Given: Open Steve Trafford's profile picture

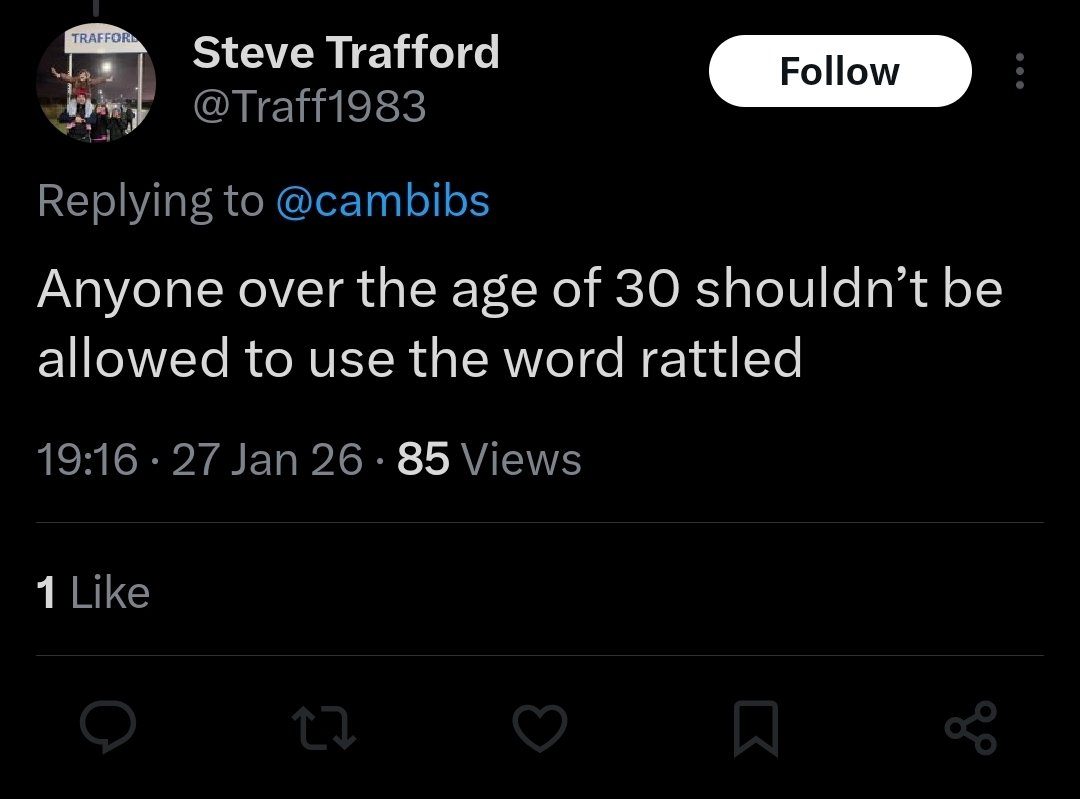Looking at the screenshot, I should coord(96,86).
